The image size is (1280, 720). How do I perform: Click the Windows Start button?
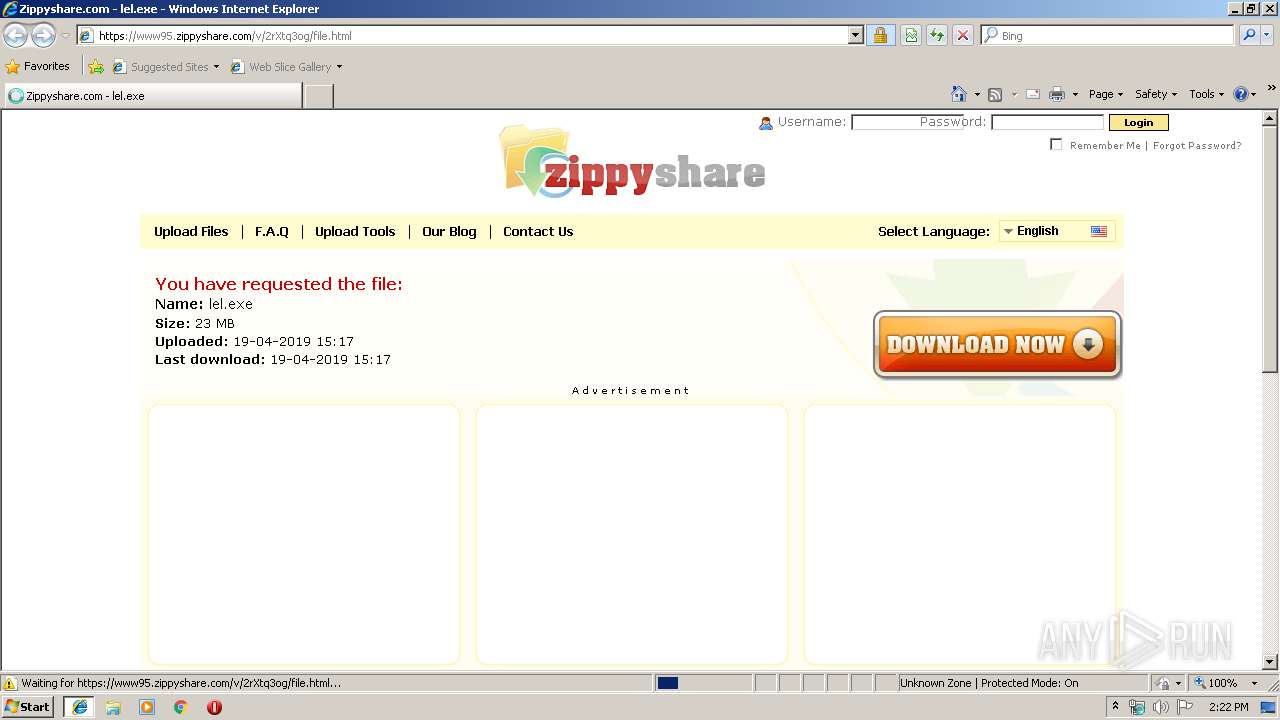[27, 707]
